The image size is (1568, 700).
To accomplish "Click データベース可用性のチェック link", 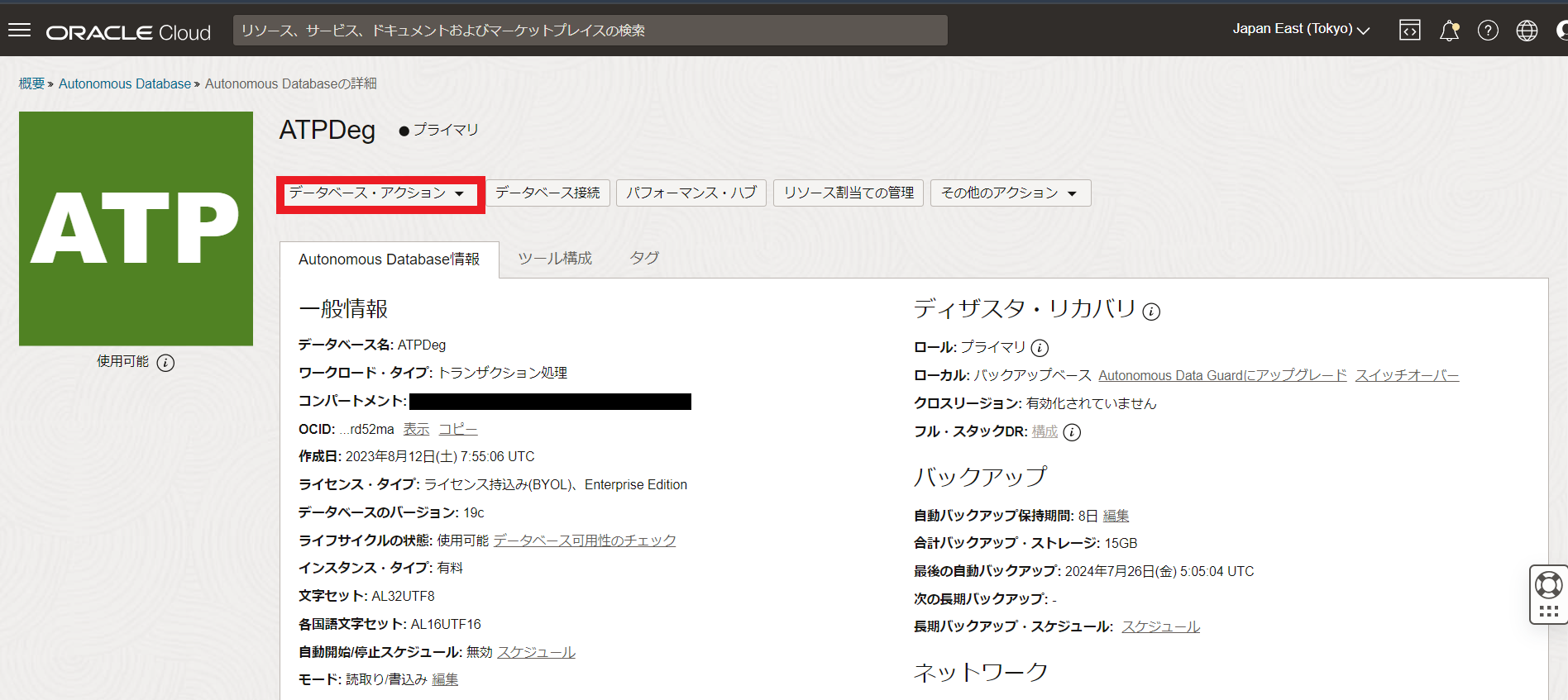I will [x=585, y=540].
